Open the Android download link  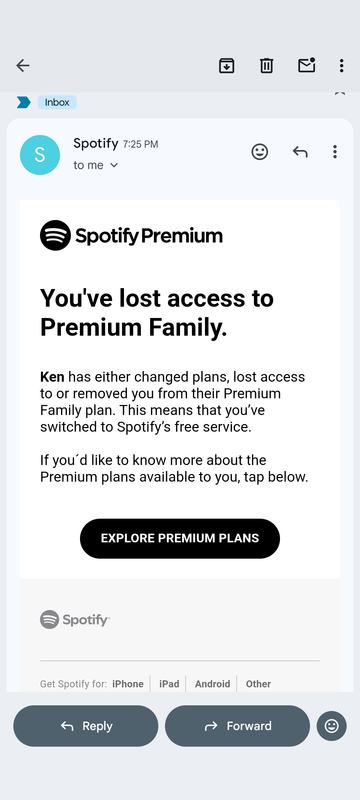pyautogui.click(x=212, y=684)
